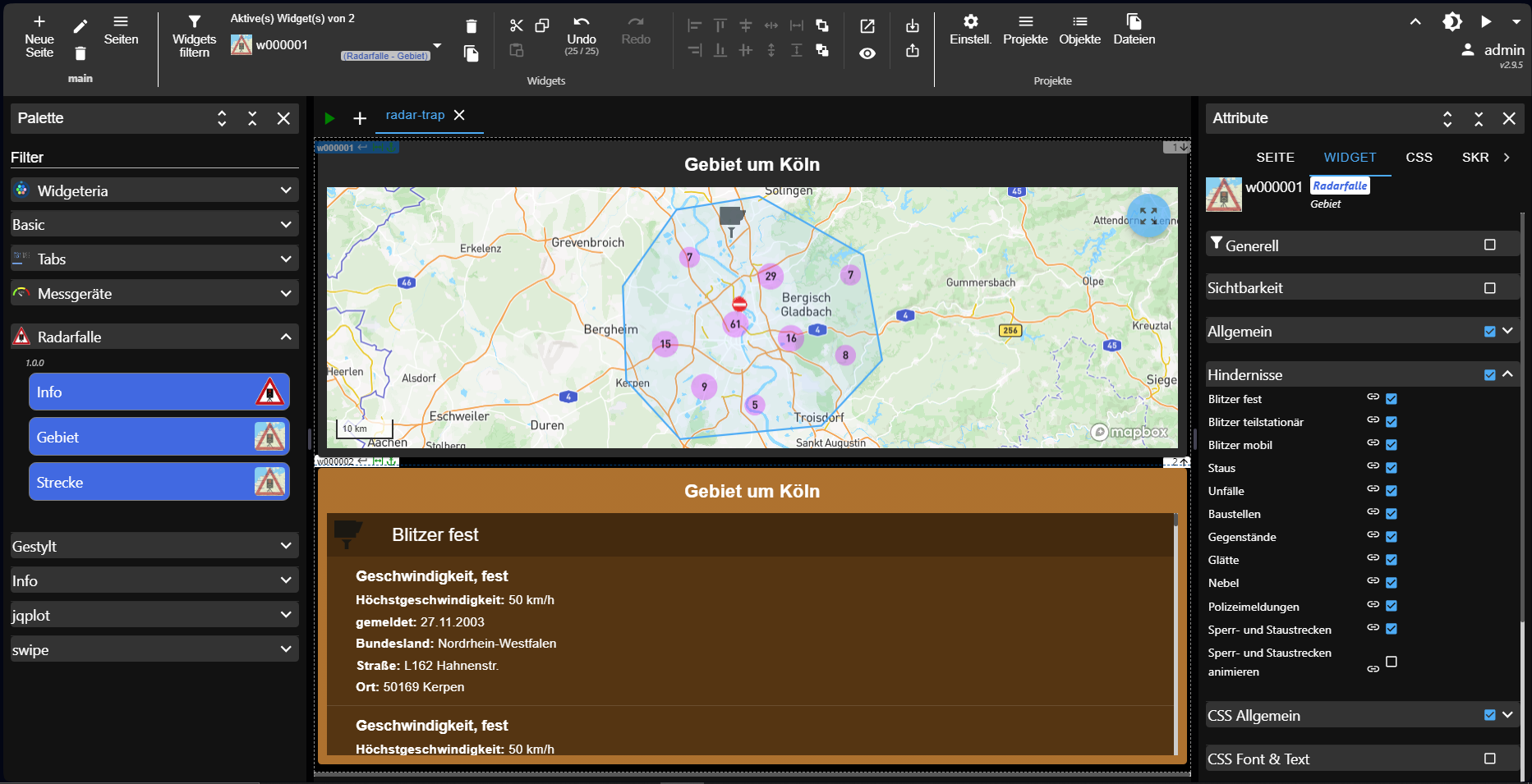
Task: Close the Attribute panel
Action: (x=1509, y=118)
